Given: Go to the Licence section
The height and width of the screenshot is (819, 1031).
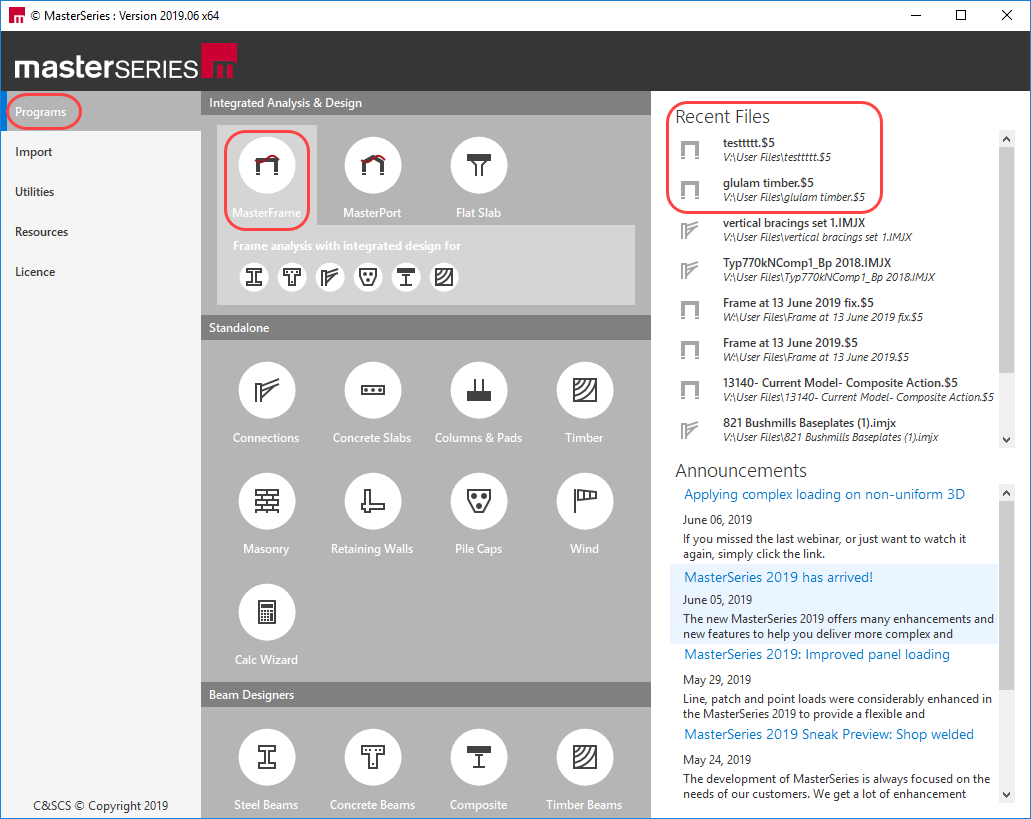Looking at the screenshot, I should pyautogui.click(x=35, y=272).
